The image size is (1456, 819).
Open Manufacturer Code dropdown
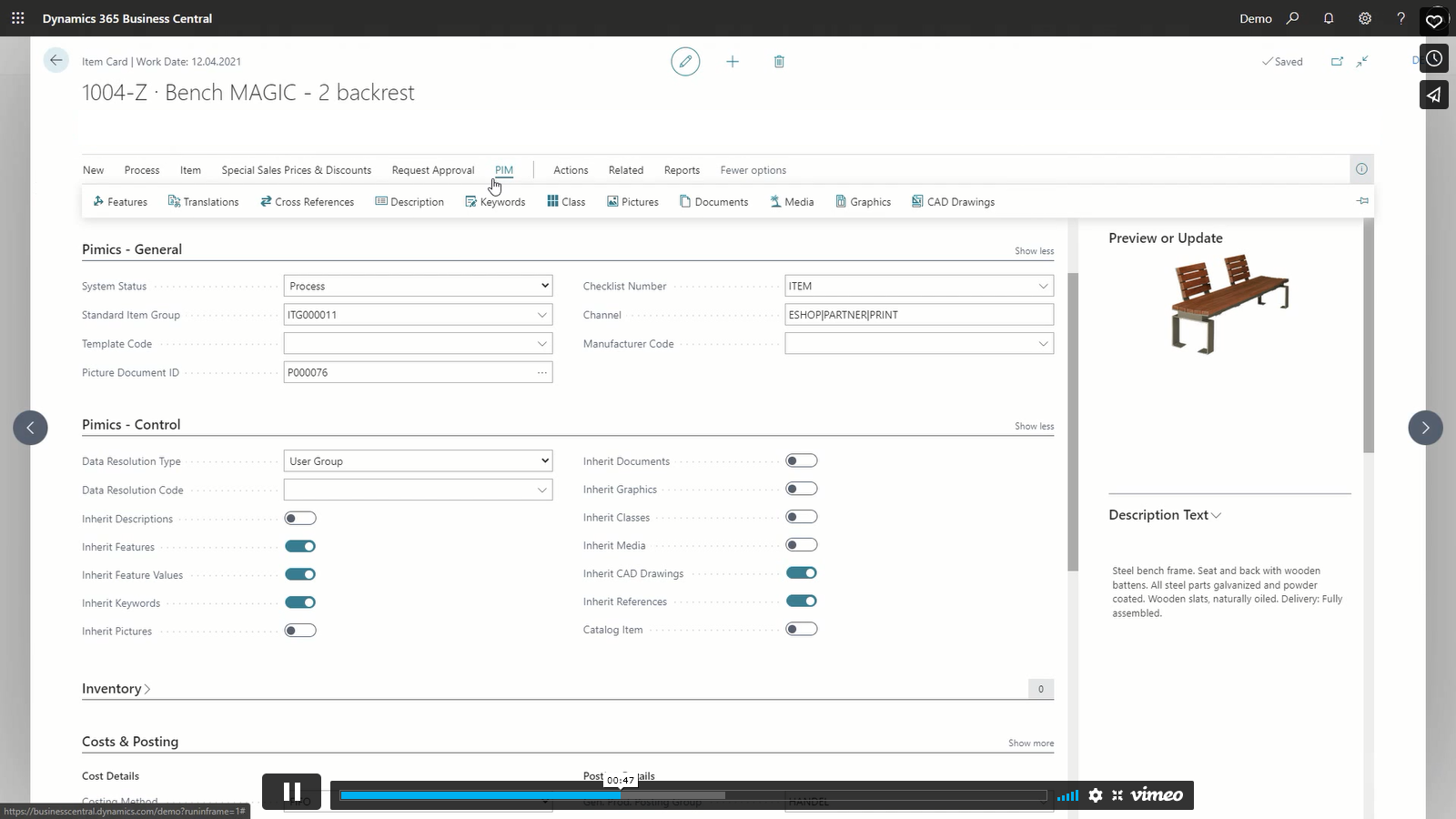1043,344
